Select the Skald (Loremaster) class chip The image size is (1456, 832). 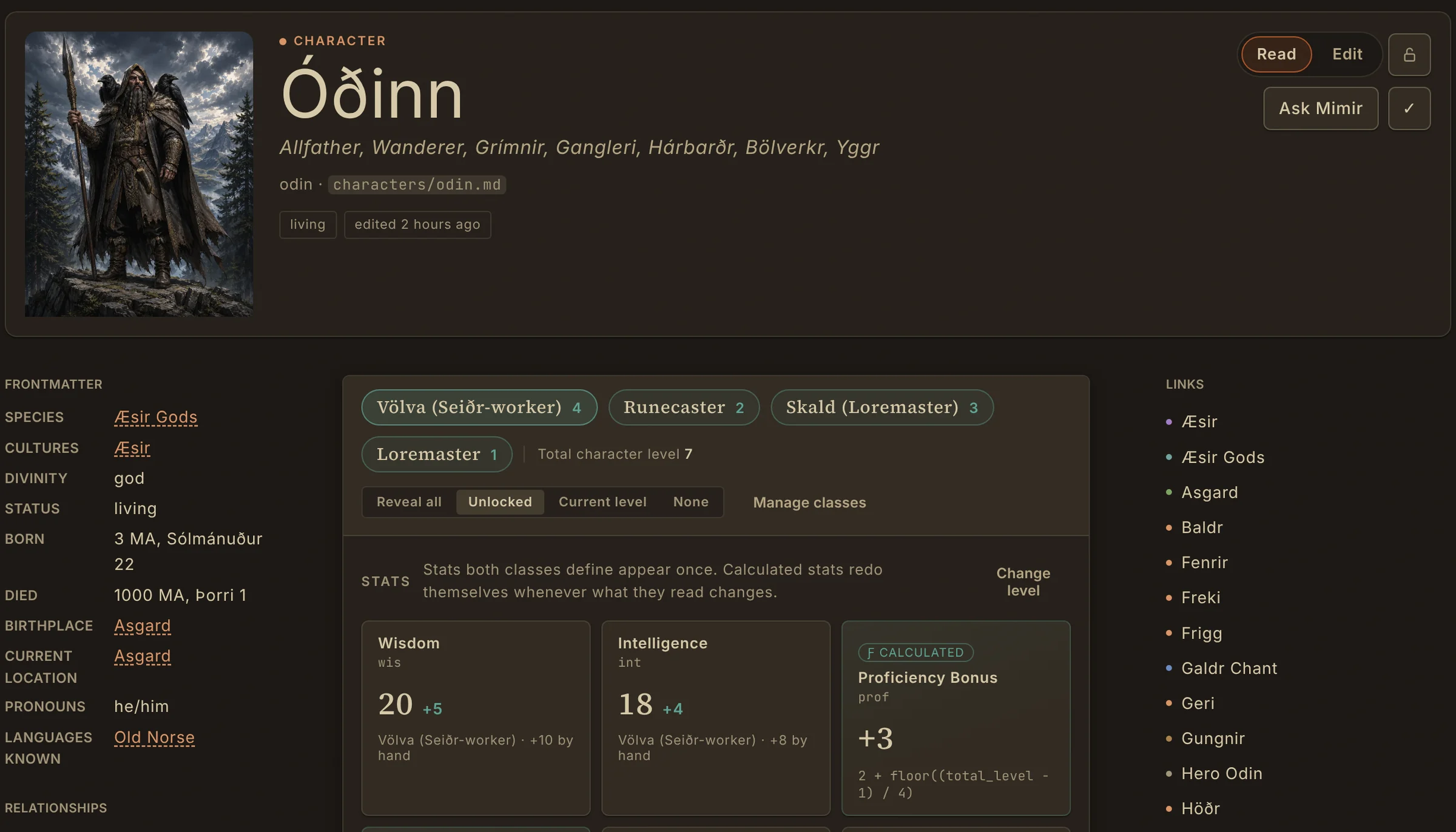click(x=882, y=407)
